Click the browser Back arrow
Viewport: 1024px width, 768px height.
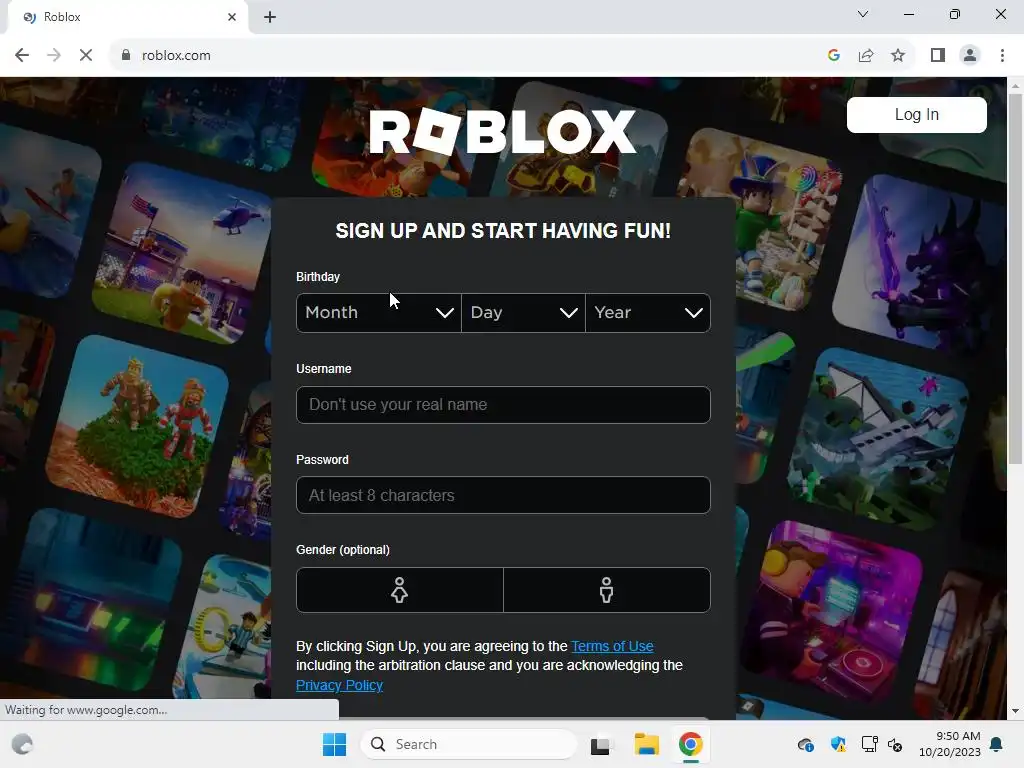tap(22, 56)
